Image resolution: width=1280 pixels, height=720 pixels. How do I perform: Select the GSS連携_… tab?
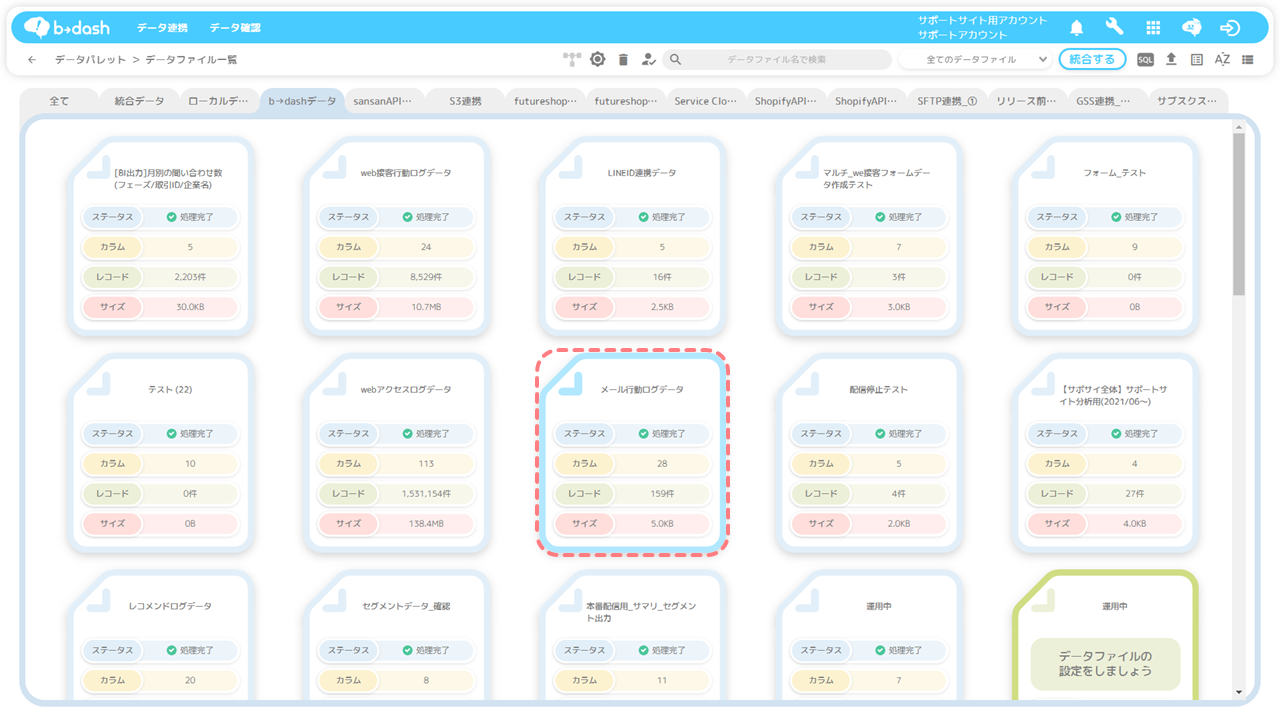pyautogui.click(x=1107, y=101)
